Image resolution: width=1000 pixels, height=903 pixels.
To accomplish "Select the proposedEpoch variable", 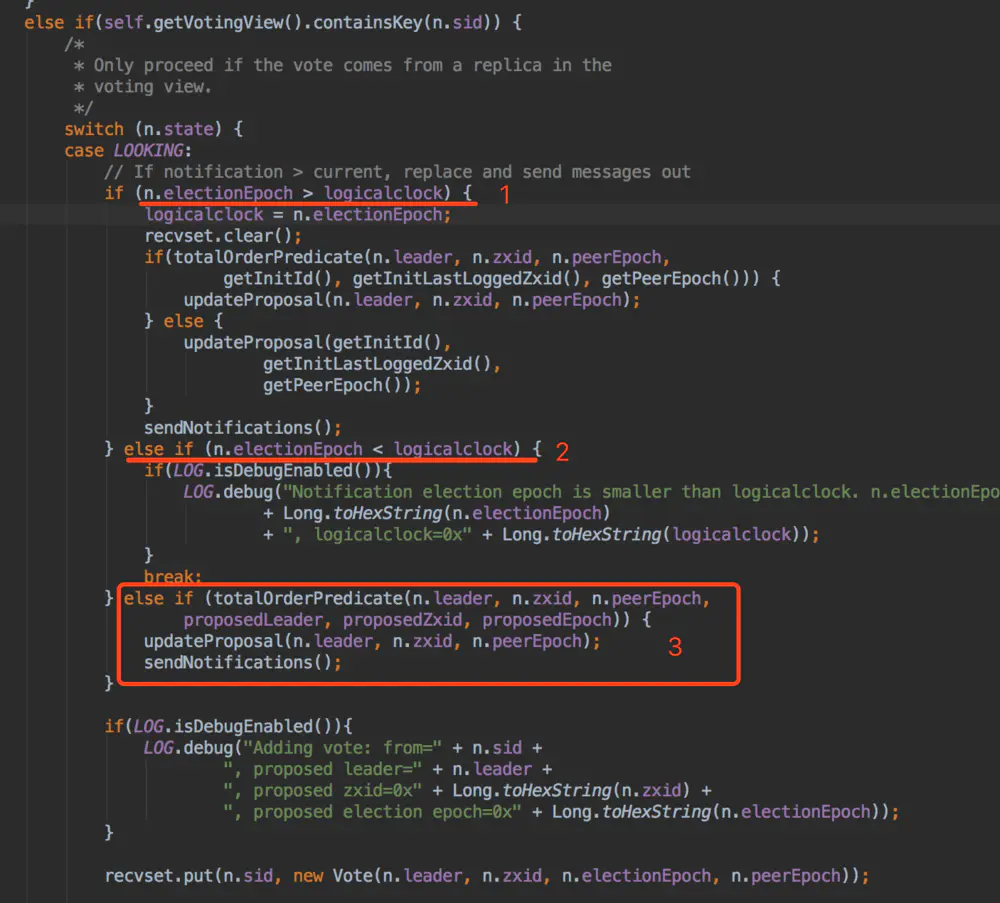I will tap(547, 620).
